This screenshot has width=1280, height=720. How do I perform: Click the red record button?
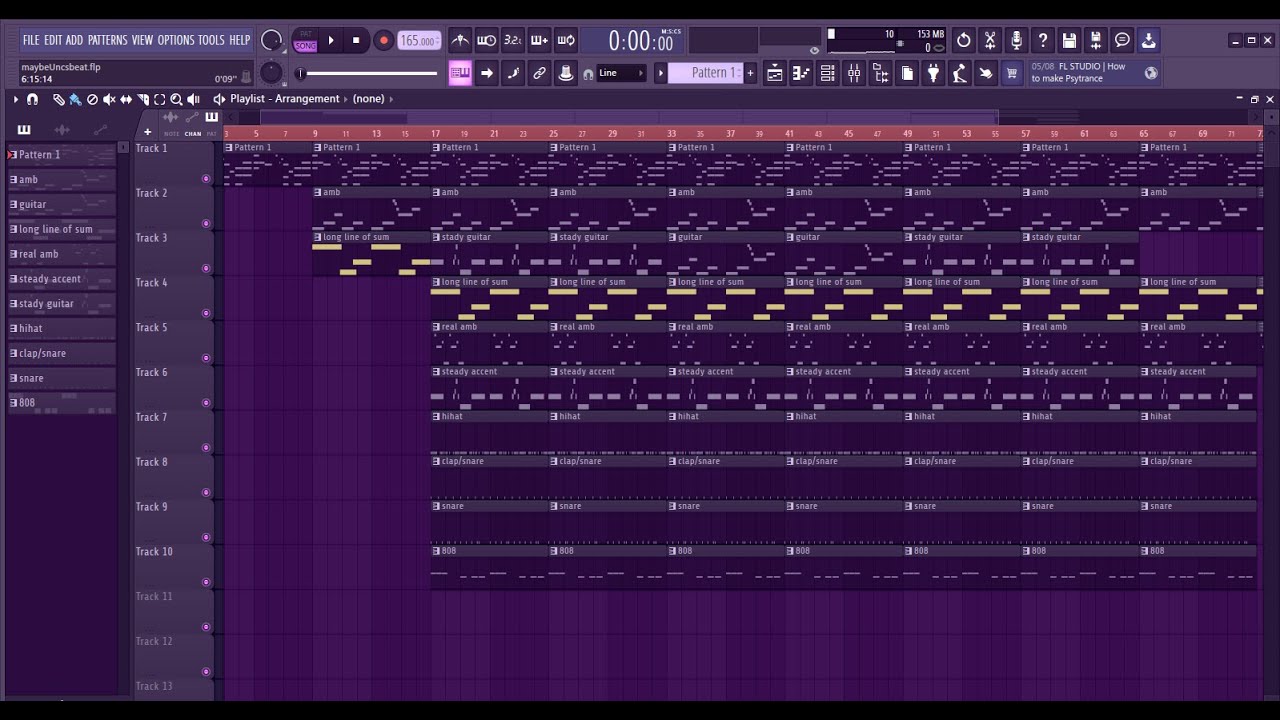383,40
